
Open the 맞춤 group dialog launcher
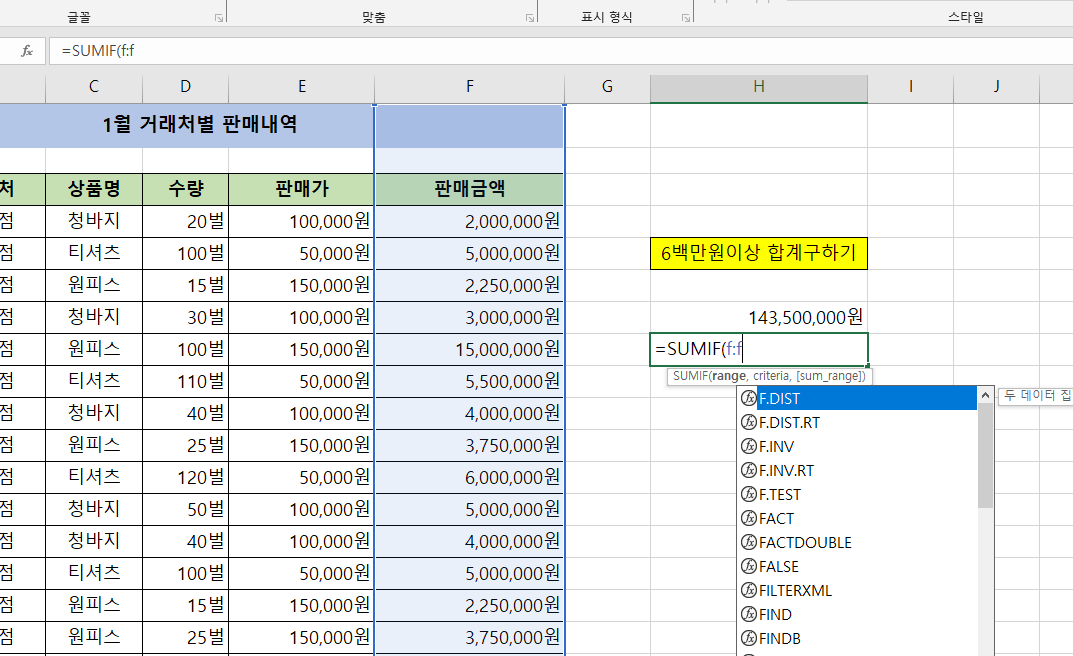pos(530,18)
